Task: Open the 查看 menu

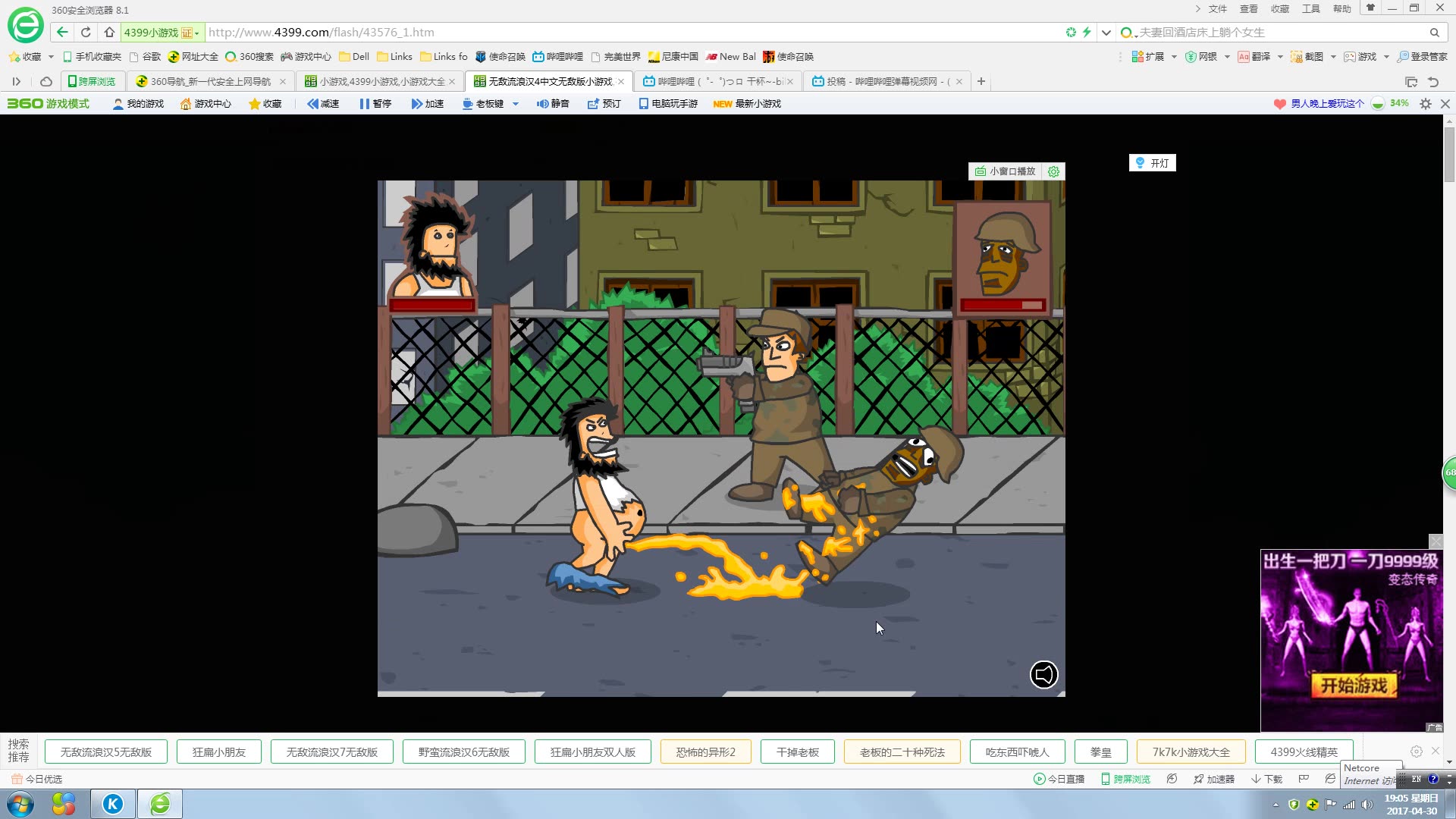Action: (x=1248, y=9)
